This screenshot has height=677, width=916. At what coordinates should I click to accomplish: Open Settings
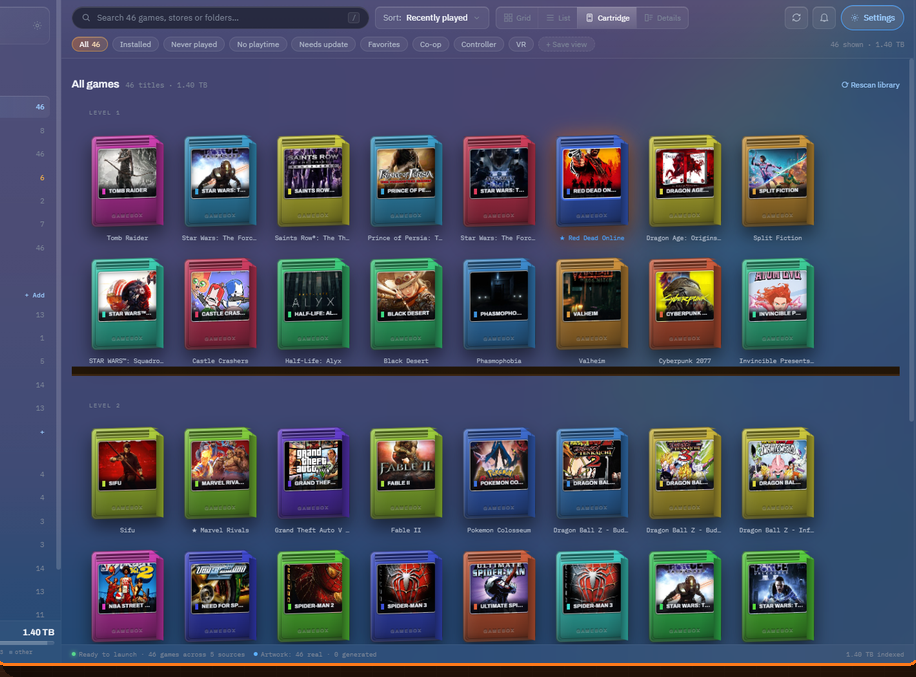[x=872, y=18]
